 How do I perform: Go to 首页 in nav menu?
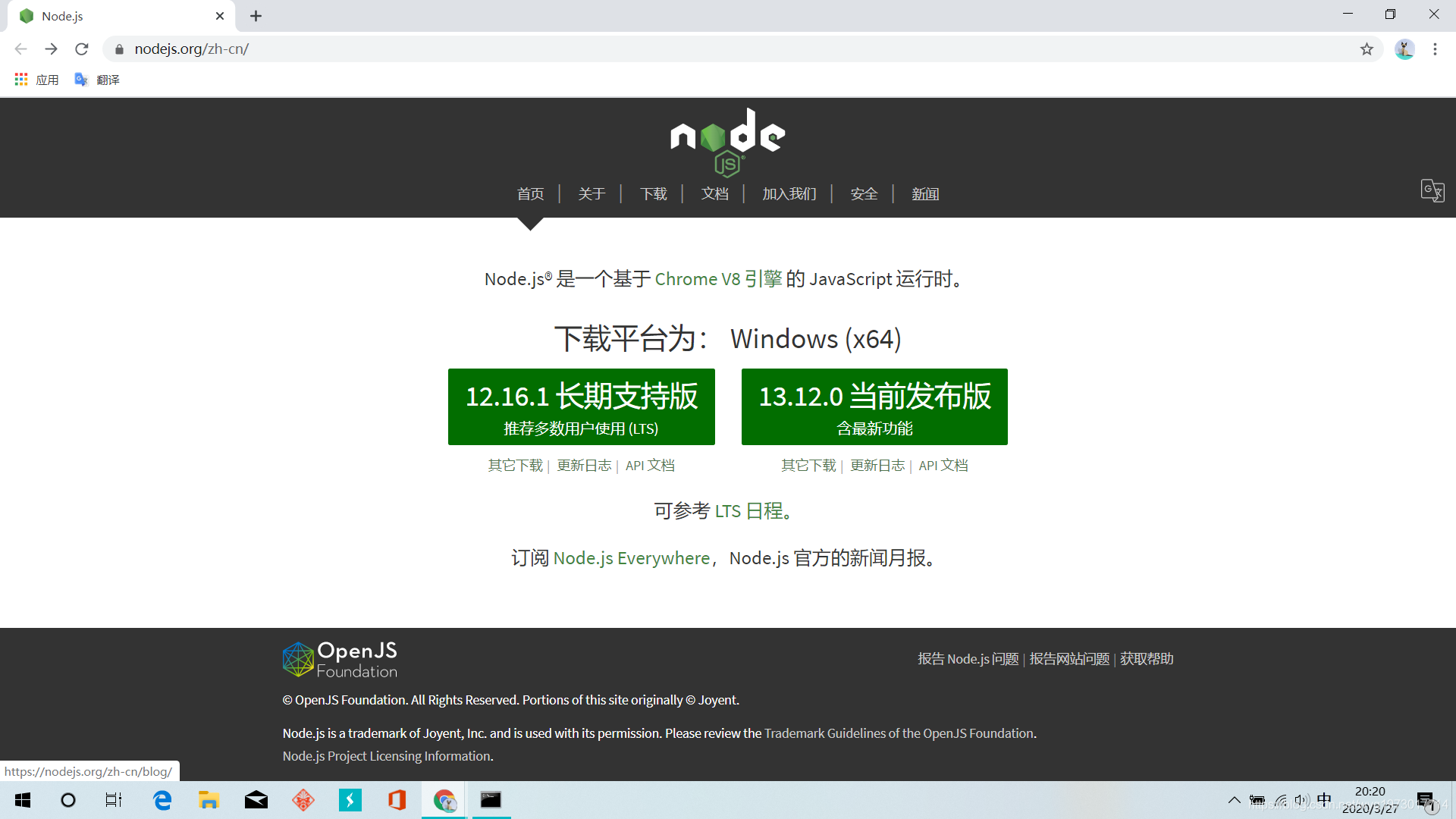pos(531,194)
